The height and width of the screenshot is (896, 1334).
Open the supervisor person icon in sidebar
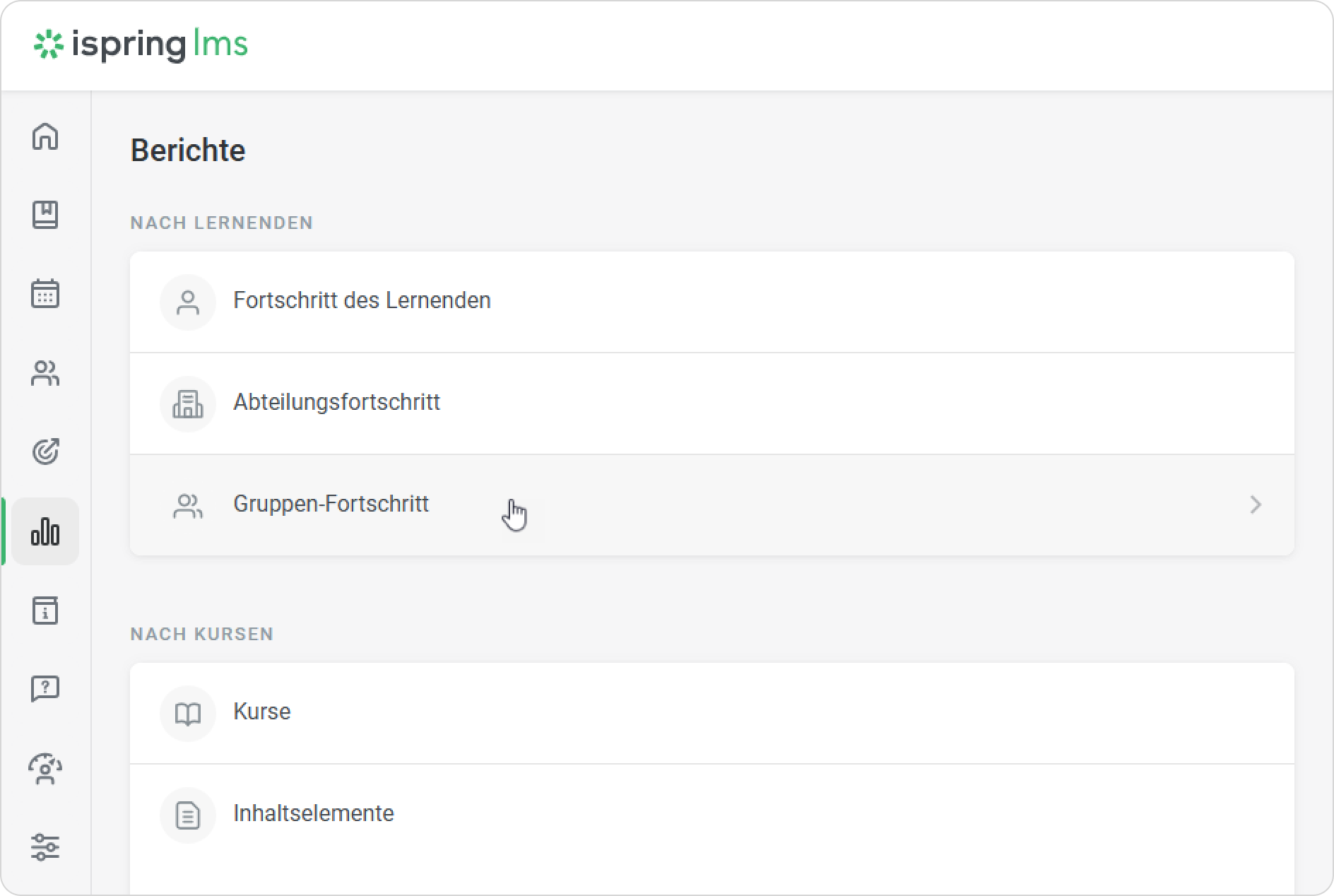click(x=45, y=769)
